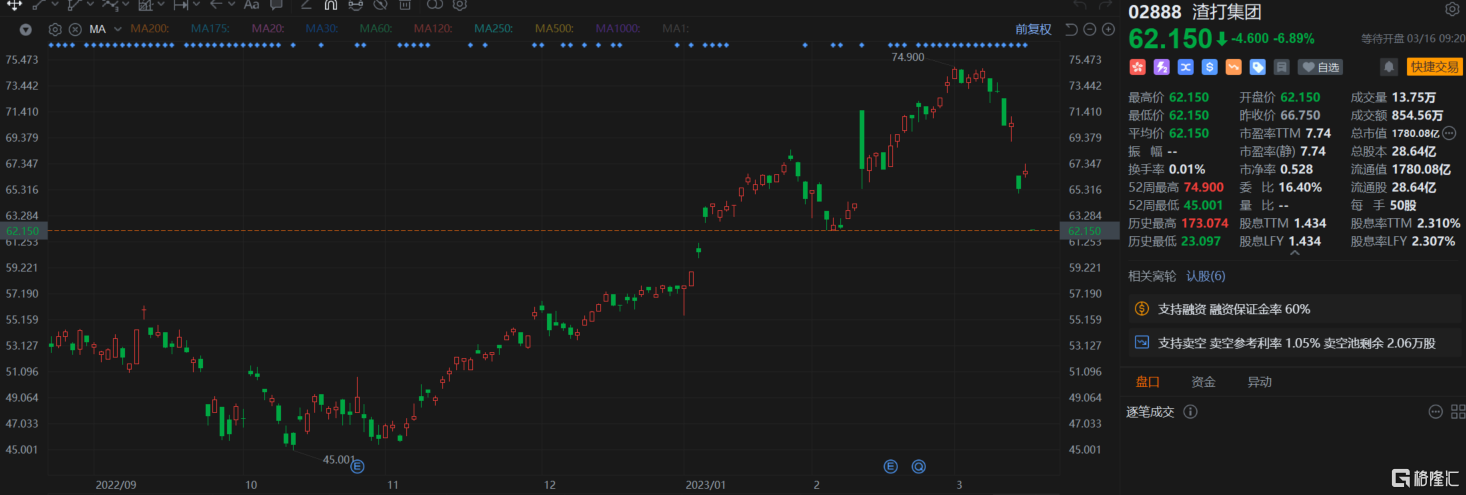The height and width of the screenshot is (495, 1466).
Task: Show info about 逐笔成交
Action: click(x=1189, y=411)
